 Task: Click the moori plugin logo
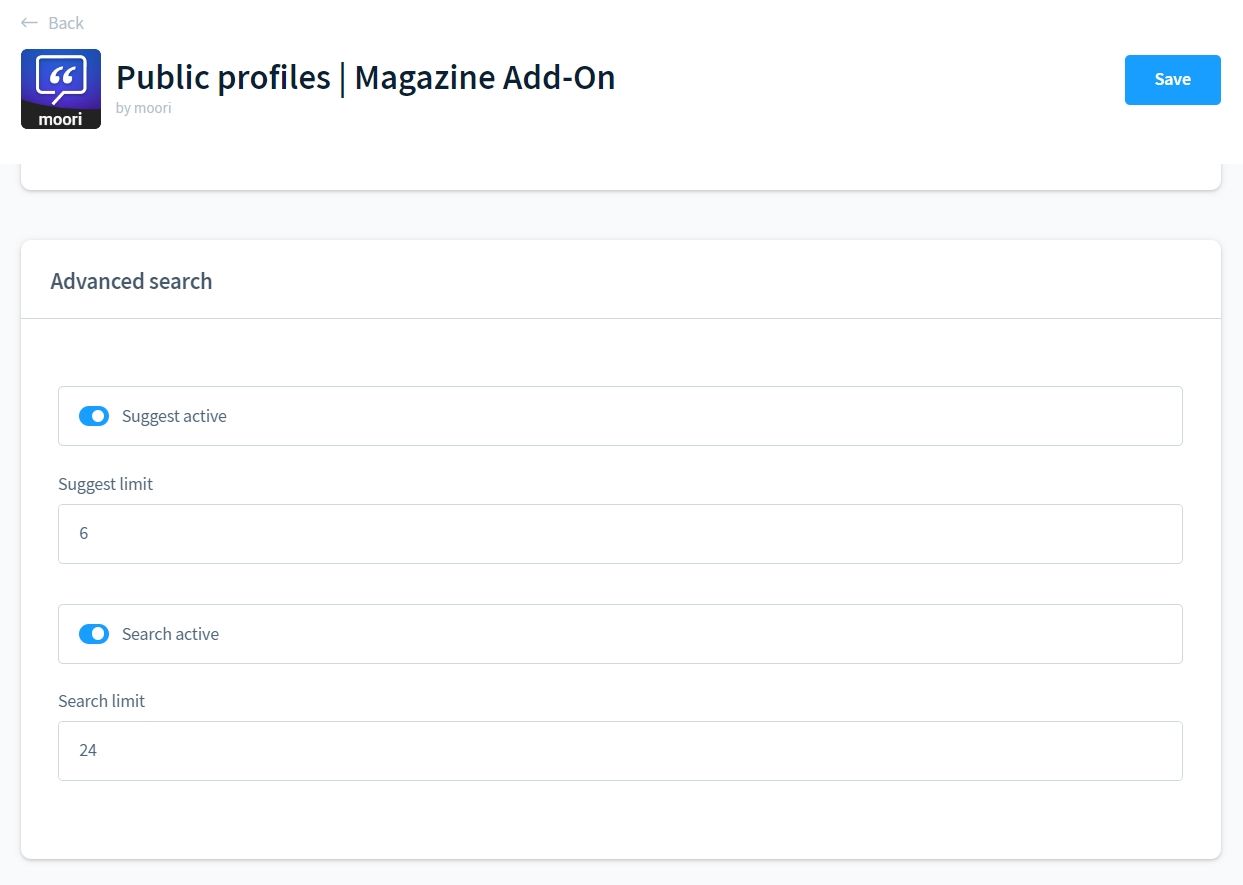click(x=61, y=89)
